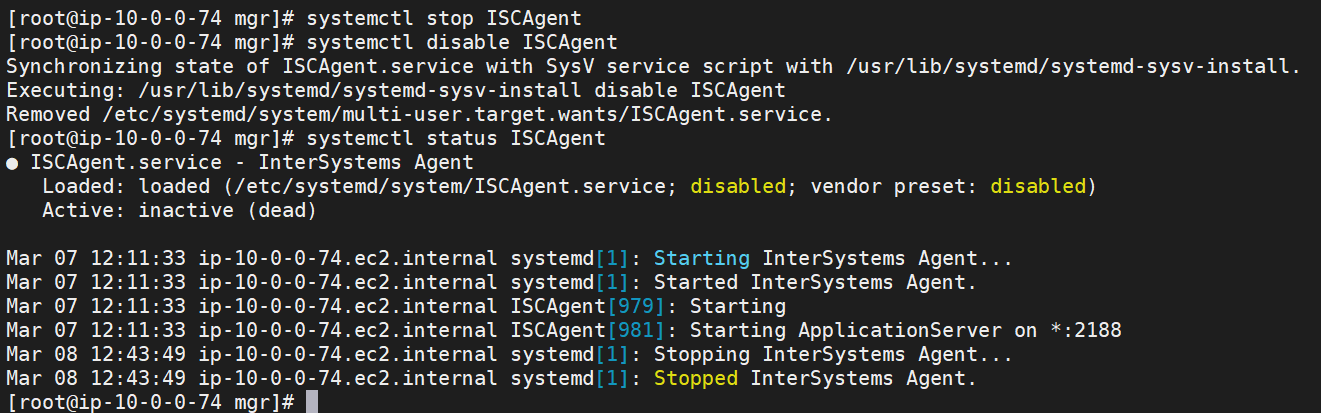Click the status bullet before ISCAgent.service
This screenshot has width=1321, height=413.
pos(11,163)
